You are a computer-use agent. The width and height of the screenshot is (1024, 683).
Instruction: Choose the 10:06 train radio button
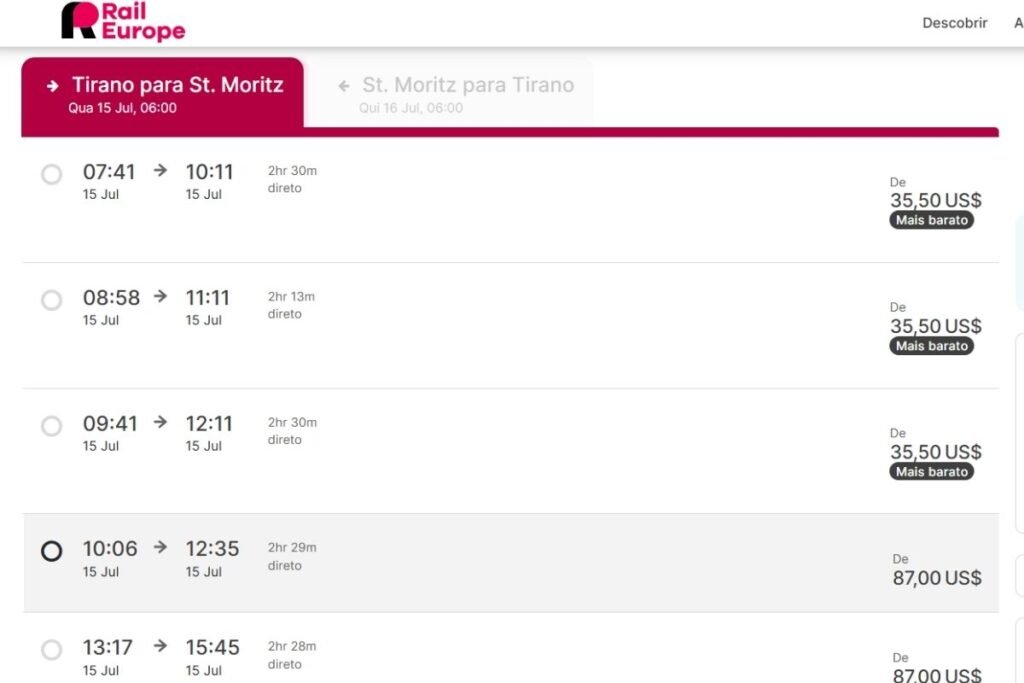pos(51,551)
